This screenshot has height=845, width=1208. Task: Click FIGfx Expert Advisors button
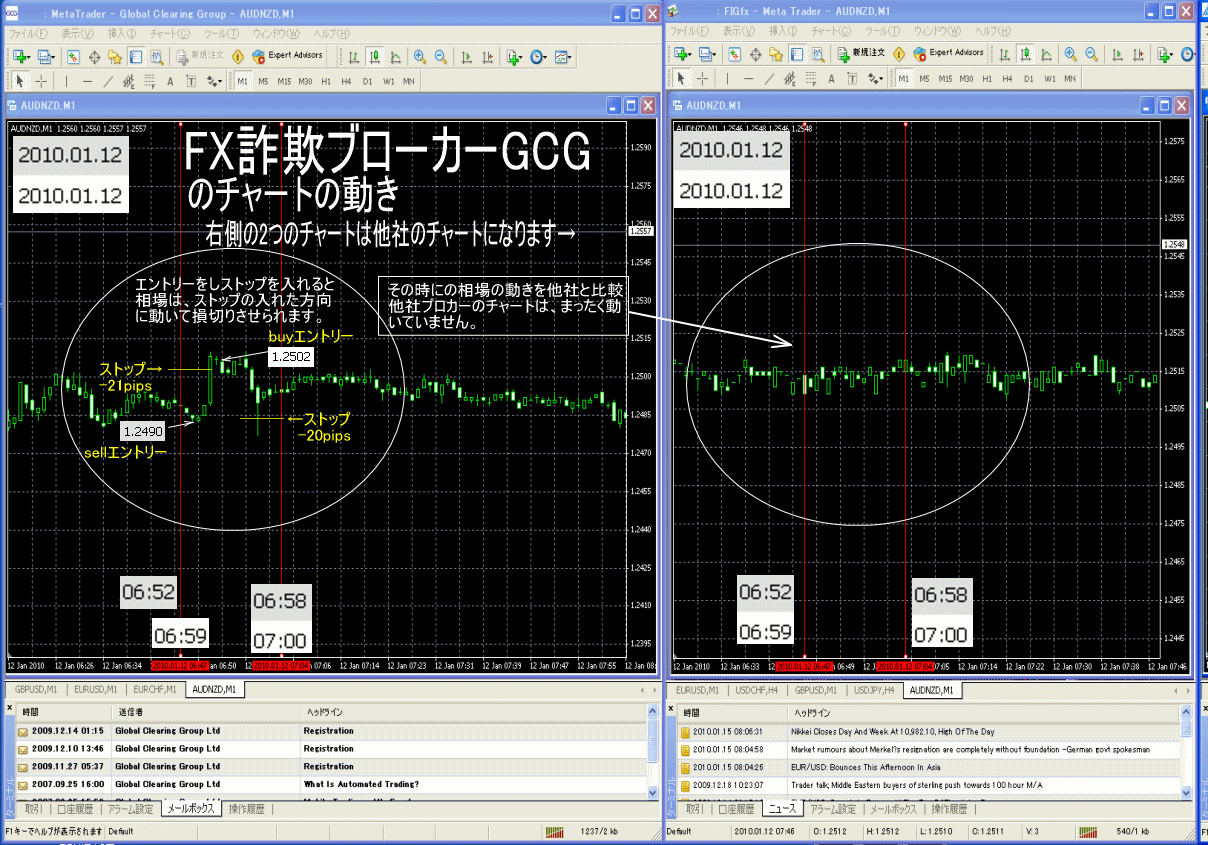click(x=949, y=54)
